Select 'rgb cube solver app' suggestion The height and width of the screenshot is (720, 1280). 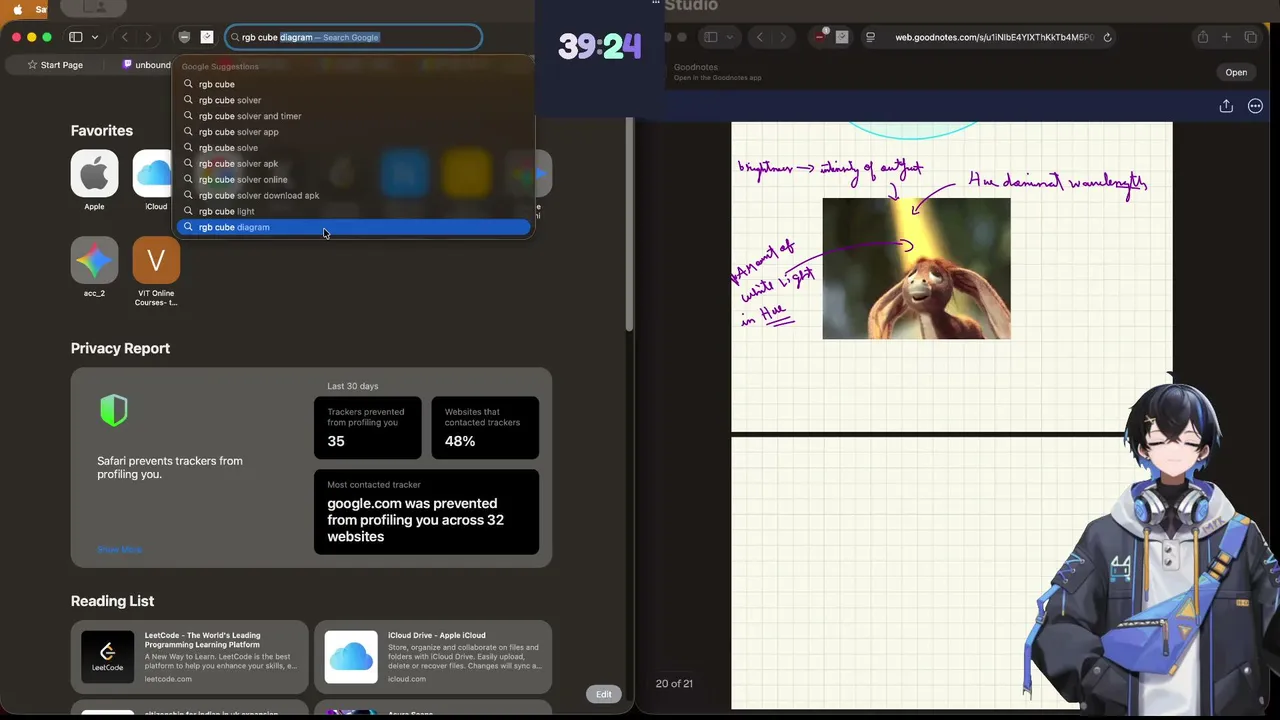pyautogui.click(x=354, y=132)
